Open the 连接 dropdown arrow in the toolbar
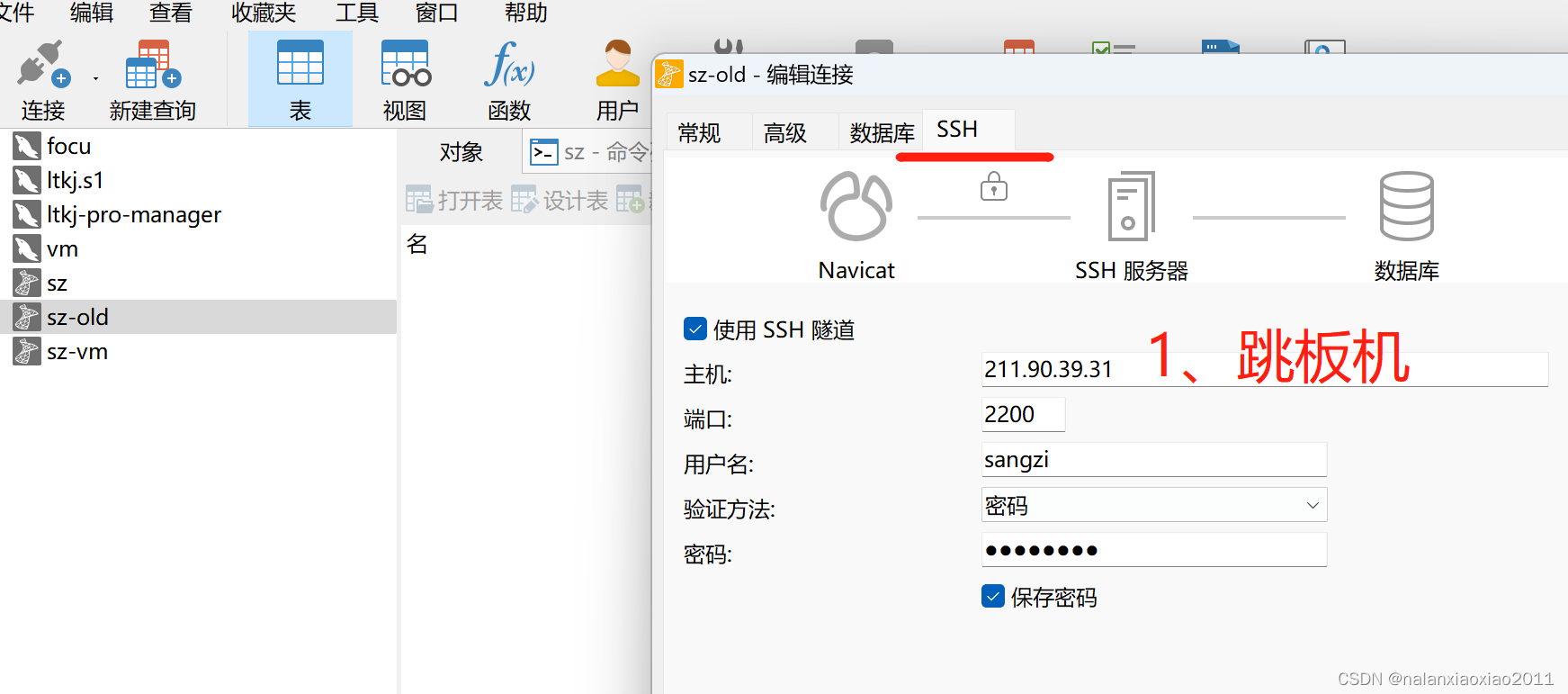 tap(95, 79)
